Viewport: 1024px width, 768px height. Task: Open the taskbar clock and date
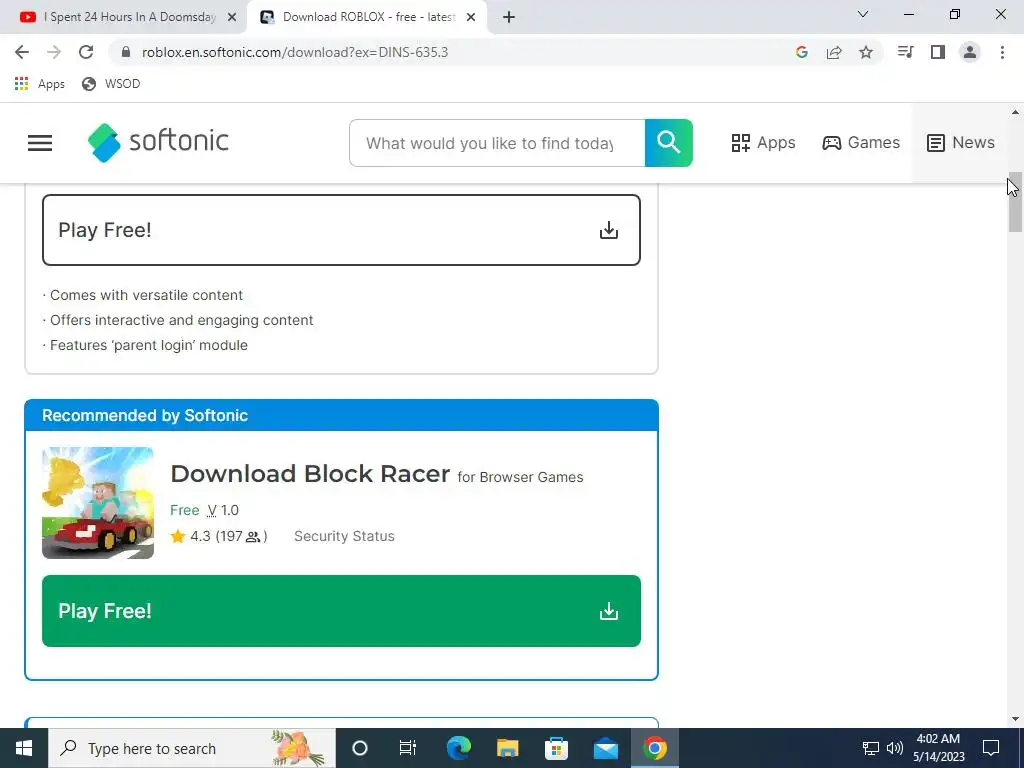point(938,748)
